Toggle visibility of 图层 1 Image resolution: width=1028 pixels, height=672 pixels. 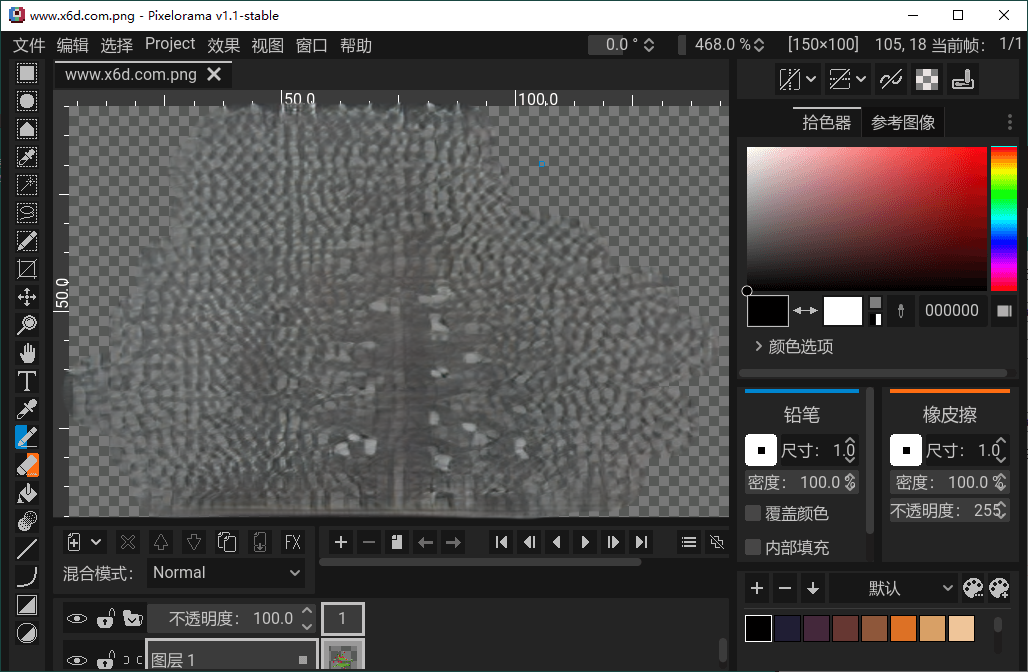[77, 660]
